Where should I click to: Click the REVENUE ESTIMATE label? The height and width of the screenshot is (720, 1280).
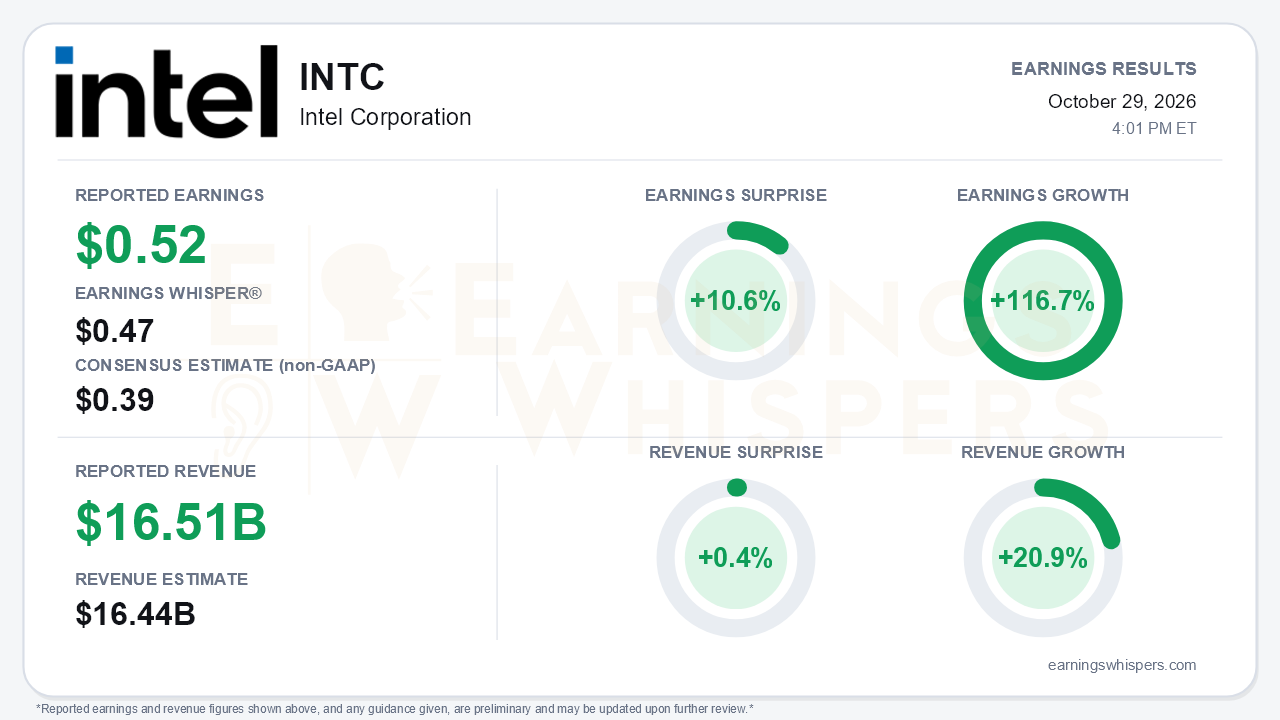pyautogui.click(x=162, y=579)
